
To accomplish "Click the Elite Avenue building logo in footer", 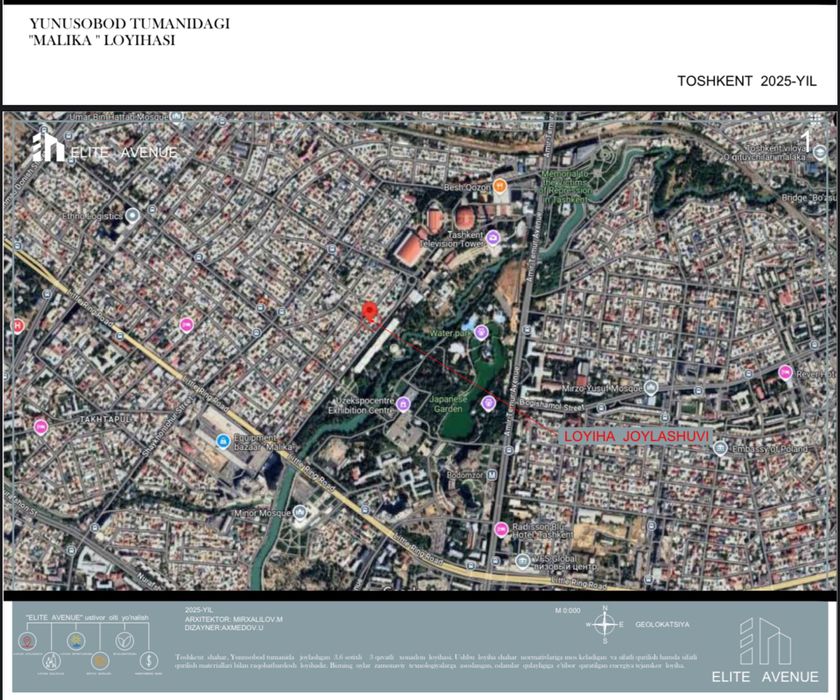I will click(765, 641).
